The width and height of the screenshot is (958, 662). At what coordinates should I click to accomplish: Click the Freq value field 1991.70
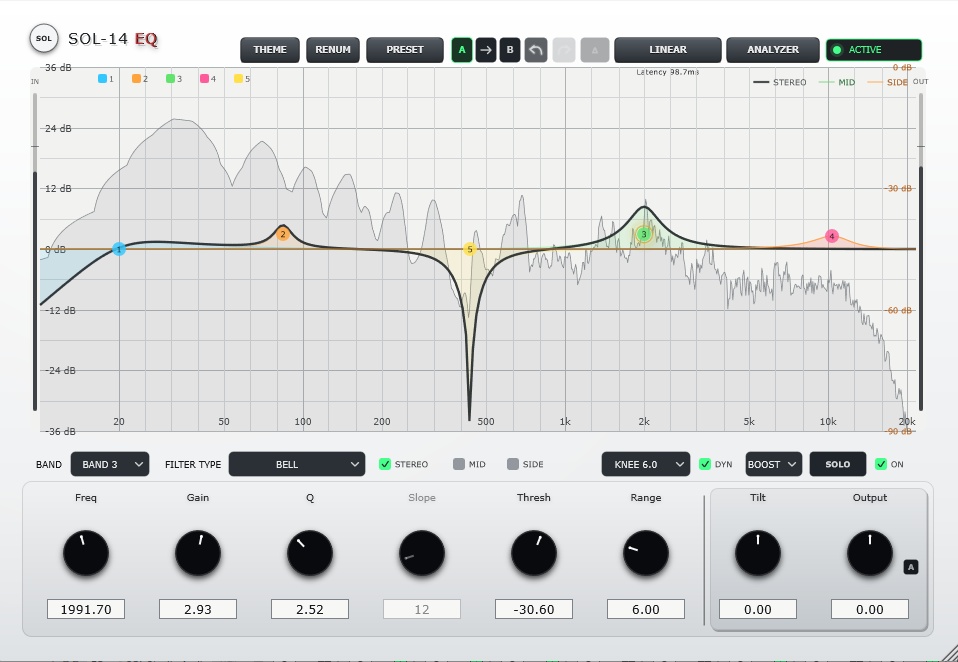click(x=86, y=609)
